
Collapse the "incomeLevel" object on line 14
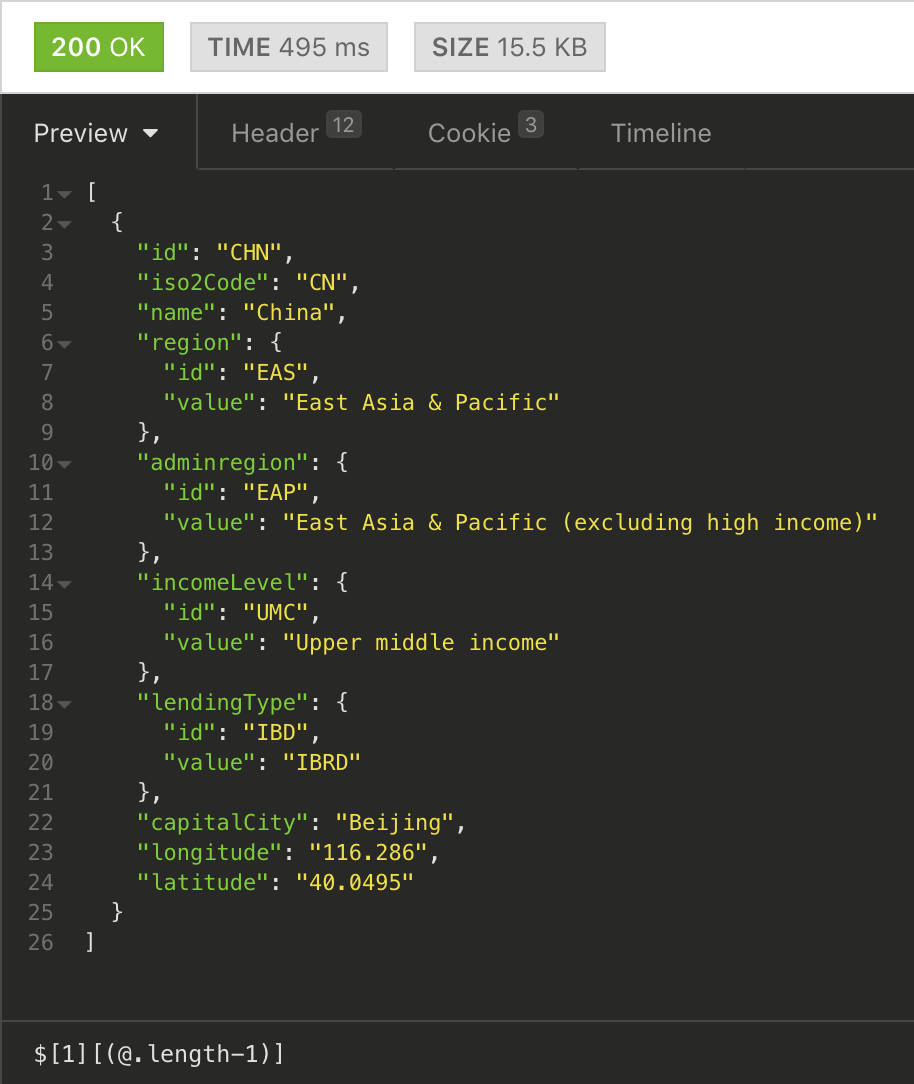(64, 585)
